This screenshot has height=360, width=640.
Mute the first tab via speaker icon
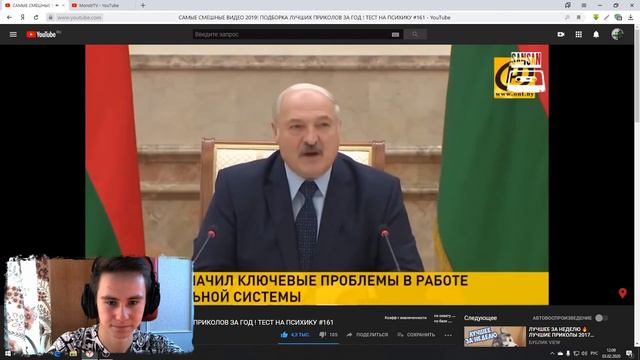(x=56, y=5)
